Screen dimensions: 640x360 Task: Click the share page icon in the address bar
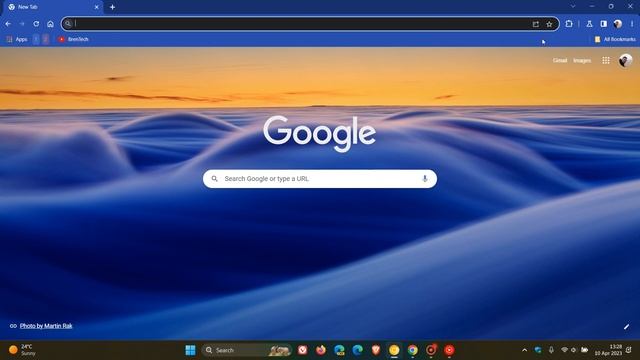click(536, 24)
